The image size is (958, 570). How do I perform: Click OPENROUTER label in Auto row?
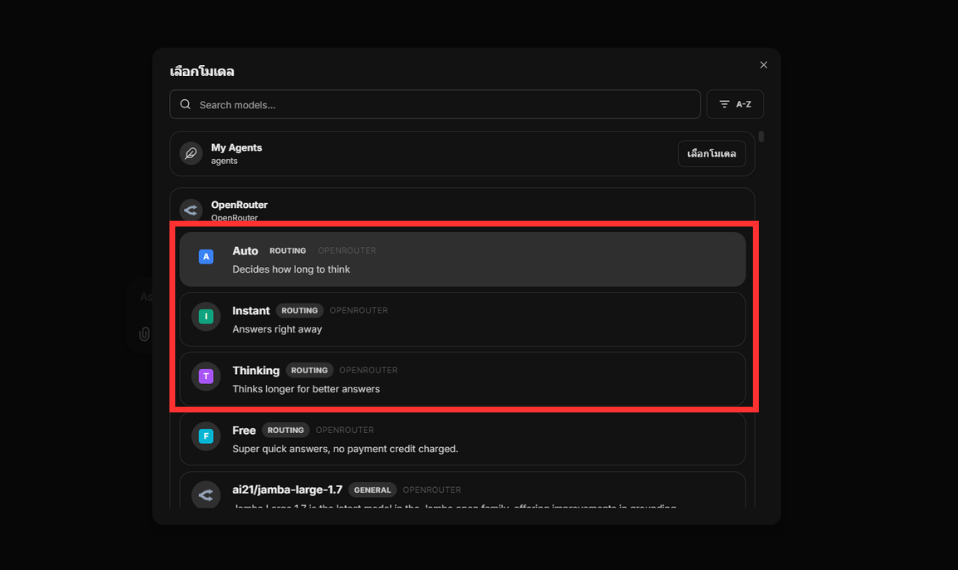[x=346, y=250]
